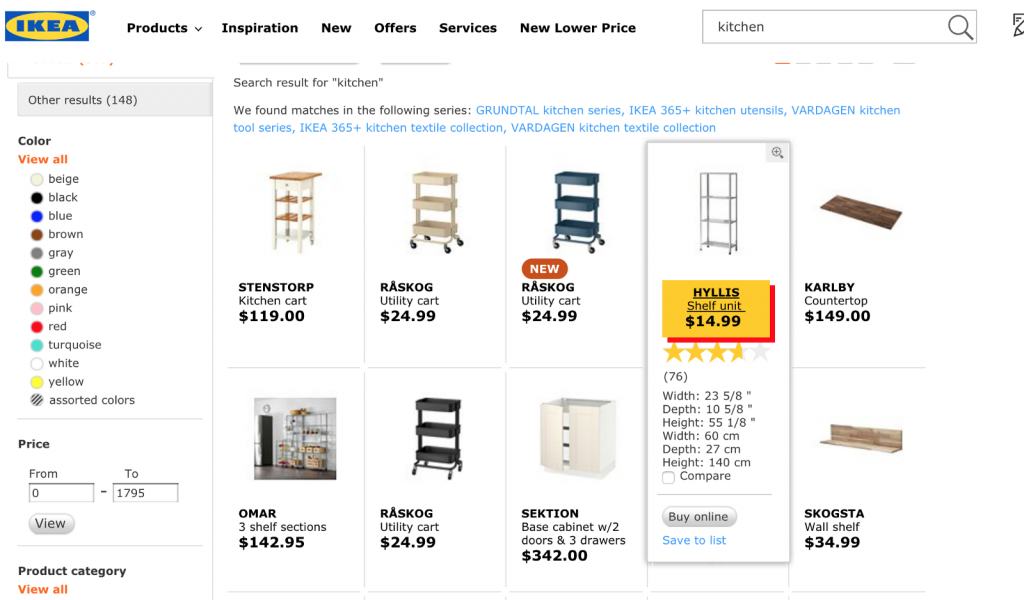Go to the Offers menu item
The height and width of the screenshot is (600, 1024).
(x=395, y=28)
